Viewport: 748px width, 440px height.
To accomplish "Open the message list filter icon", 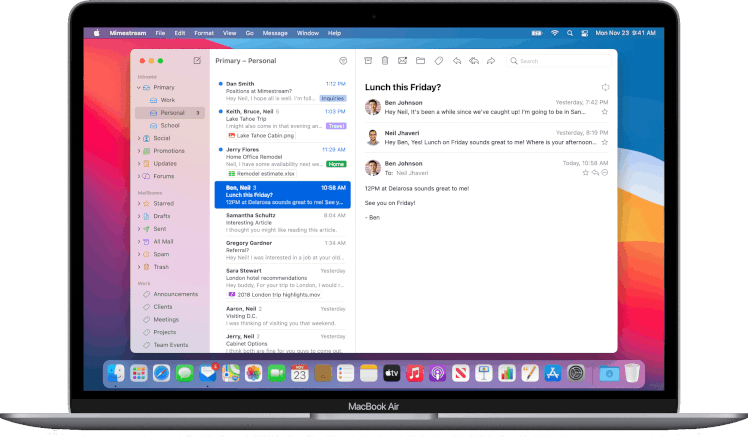I will [343, 61].
